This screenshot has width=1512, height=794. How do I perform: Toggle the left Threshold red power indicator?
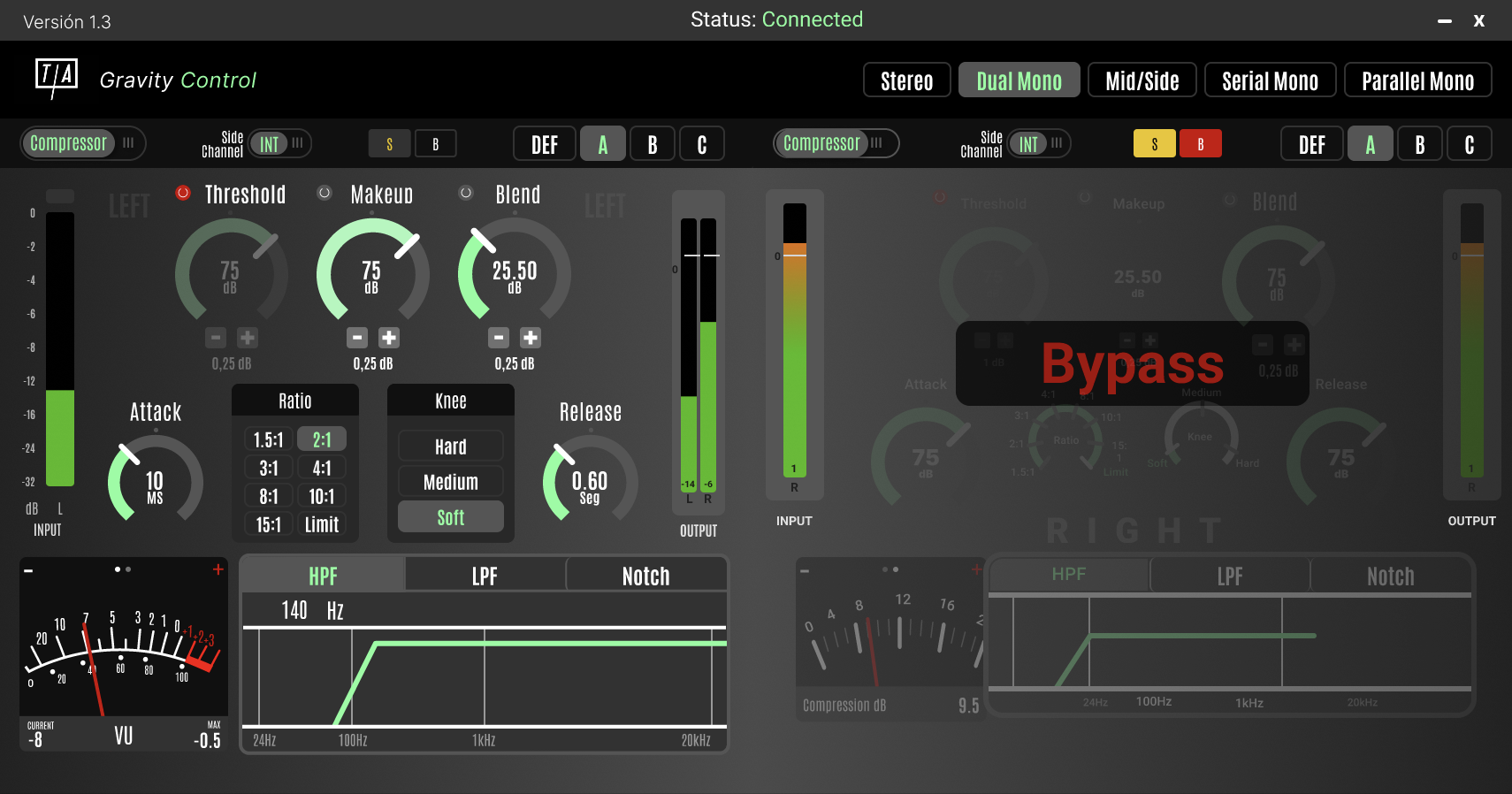click(x=183, y=193)
